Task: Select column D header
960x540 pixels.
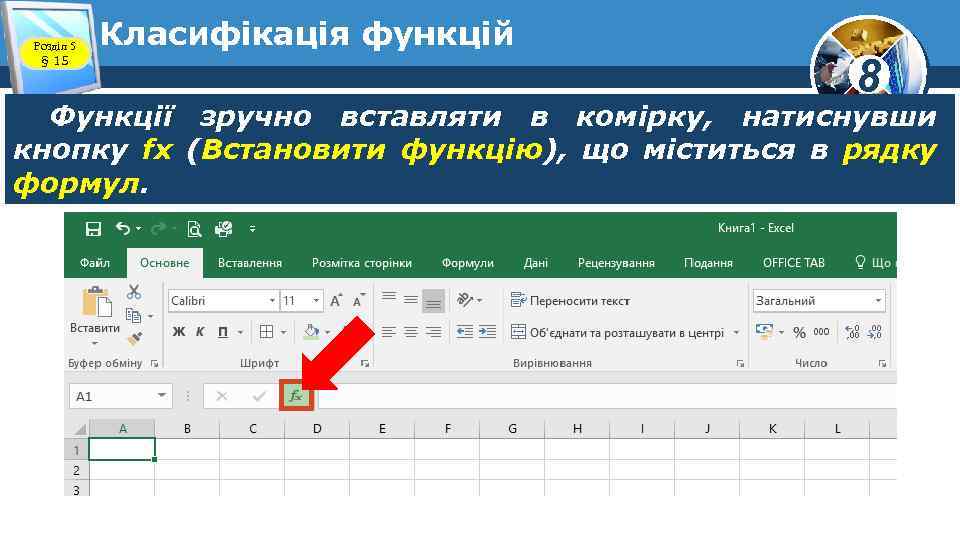Action: [317, 429]
